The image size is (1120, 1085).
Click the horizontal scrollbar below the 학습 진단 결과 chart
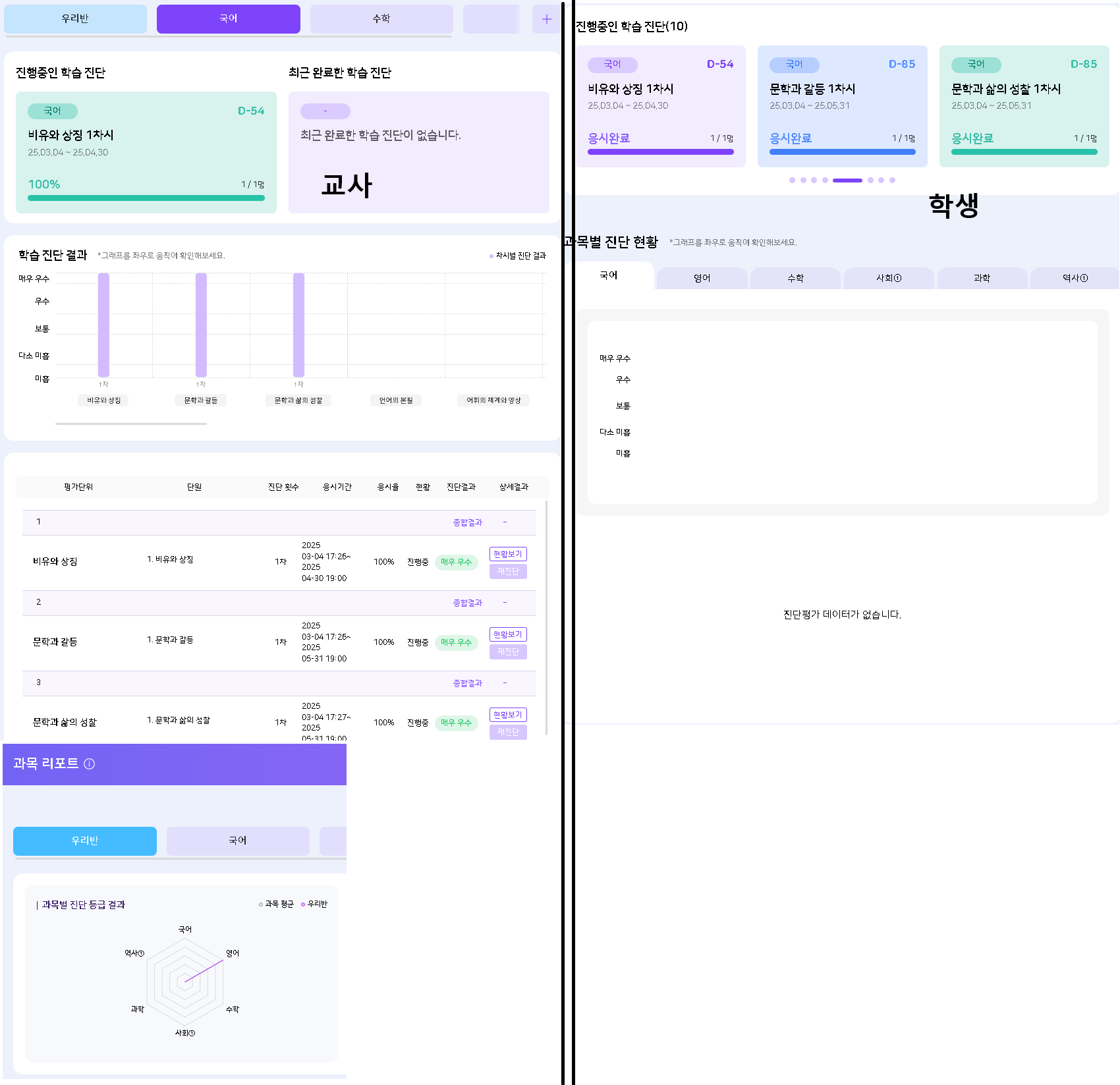131,424
